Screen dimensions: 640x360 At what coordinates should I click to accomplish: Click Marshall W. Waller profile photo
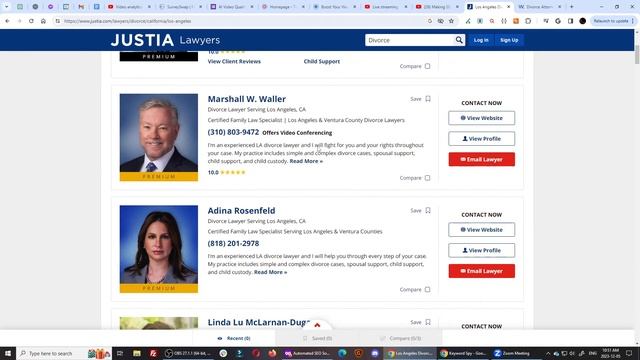[159, 133]
